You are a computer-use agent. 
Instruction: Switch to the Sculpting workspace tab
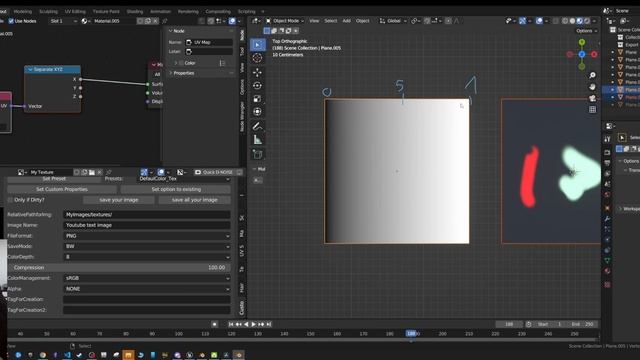[x=48, y=11]
